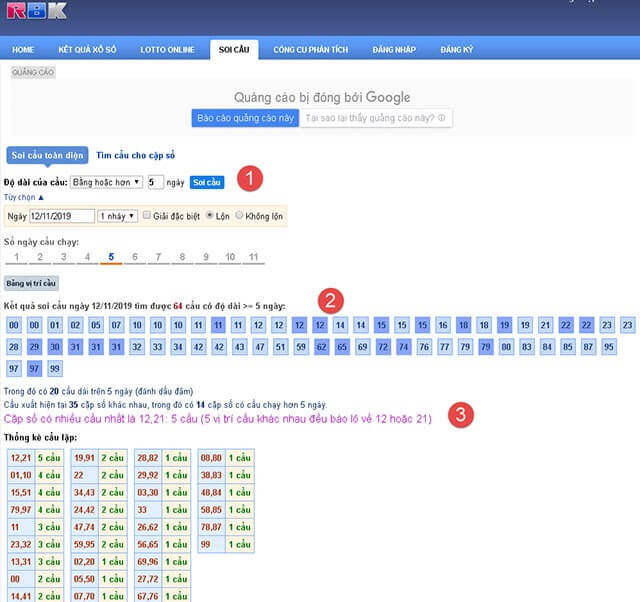Click number tile 23 in results

pyautogui.click(x=627, y=325)
